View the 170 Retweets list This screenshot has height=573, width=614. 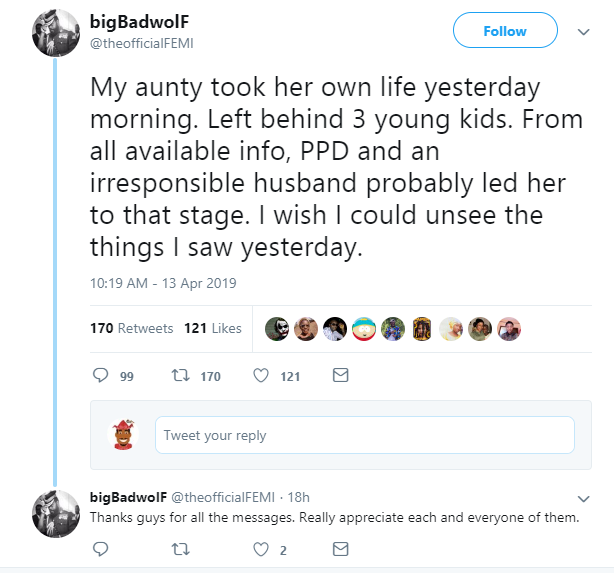tap(132, 328)
